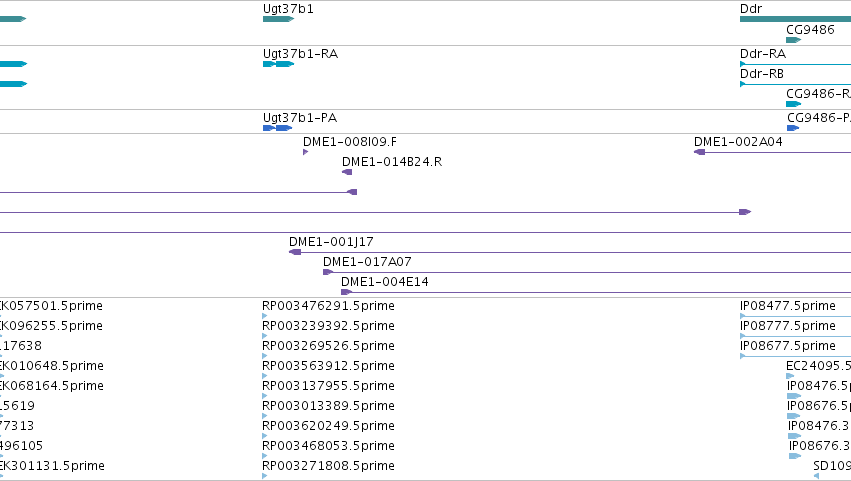The image size is (851, 481).
Task: Select the IP08677.5prime EST glyph line
Action: [795, 356]
